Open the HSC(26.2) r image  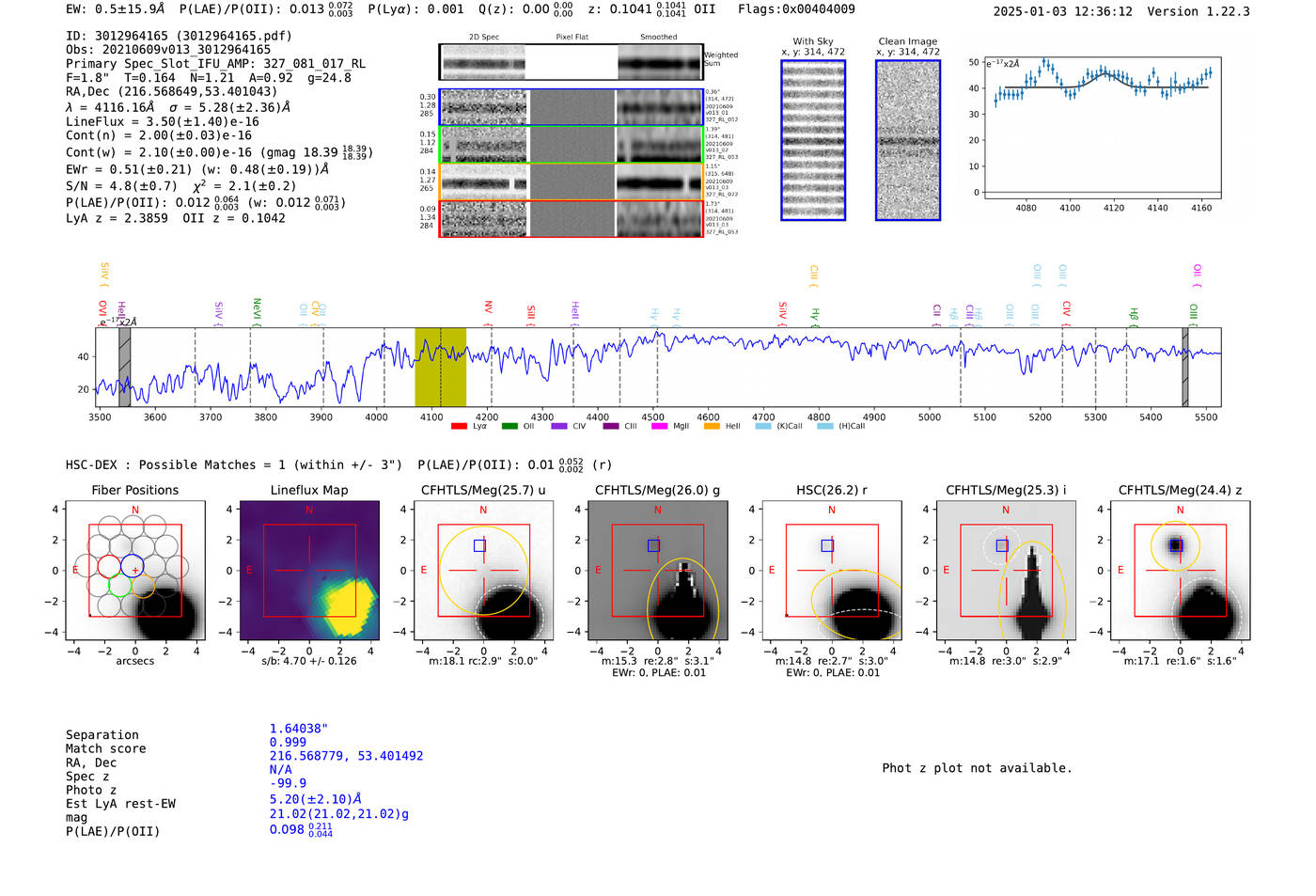click(x=831, y=571)
